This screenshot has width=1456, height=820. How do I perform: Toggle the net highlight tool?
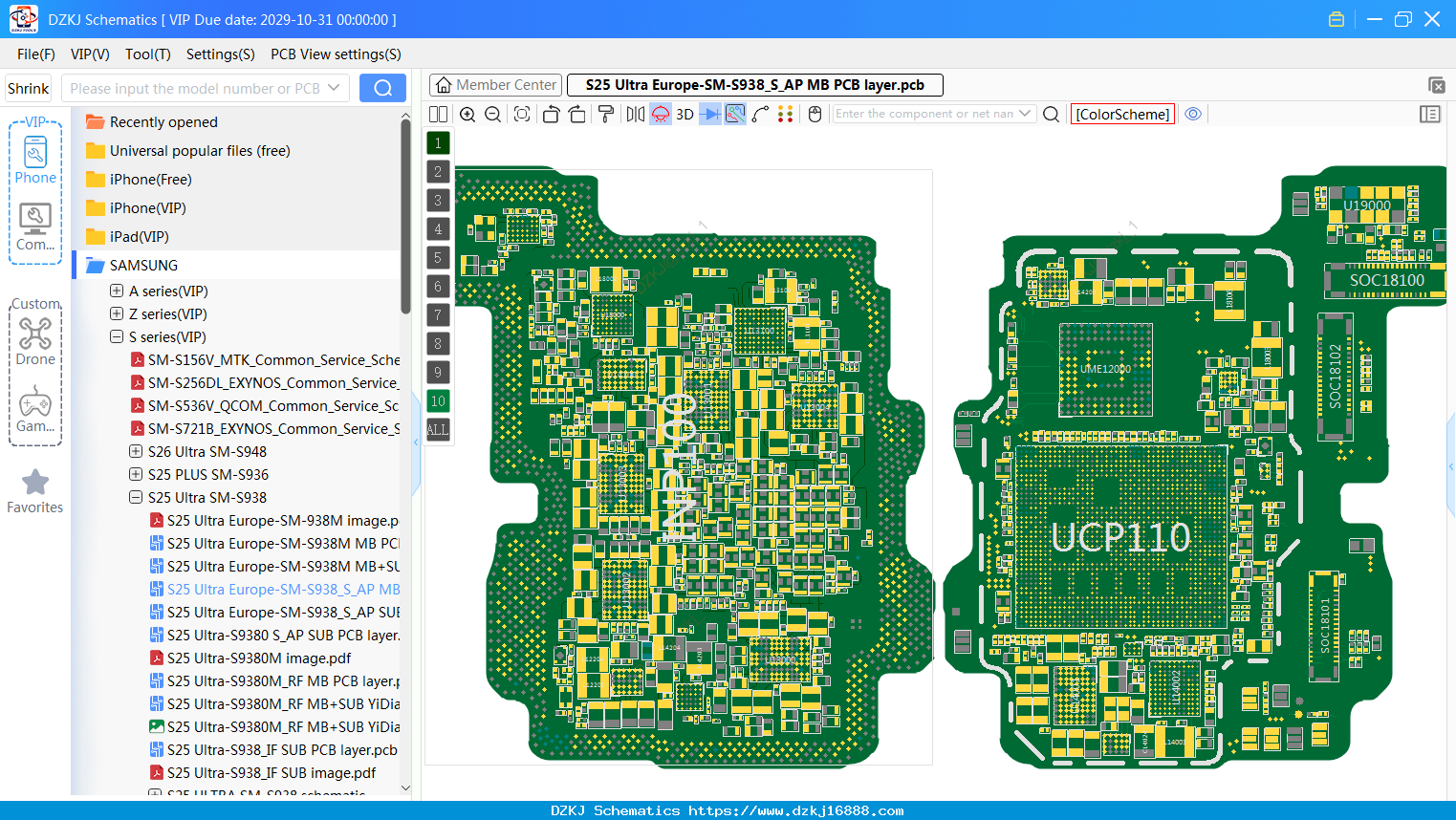pyautogui.click(x=735, y=114)
